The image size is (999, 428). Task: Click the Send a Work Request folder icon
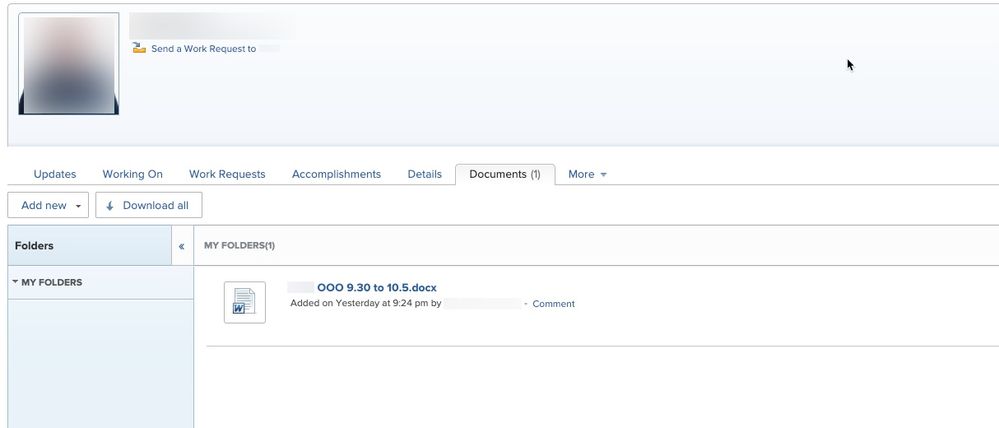(139, 48)
